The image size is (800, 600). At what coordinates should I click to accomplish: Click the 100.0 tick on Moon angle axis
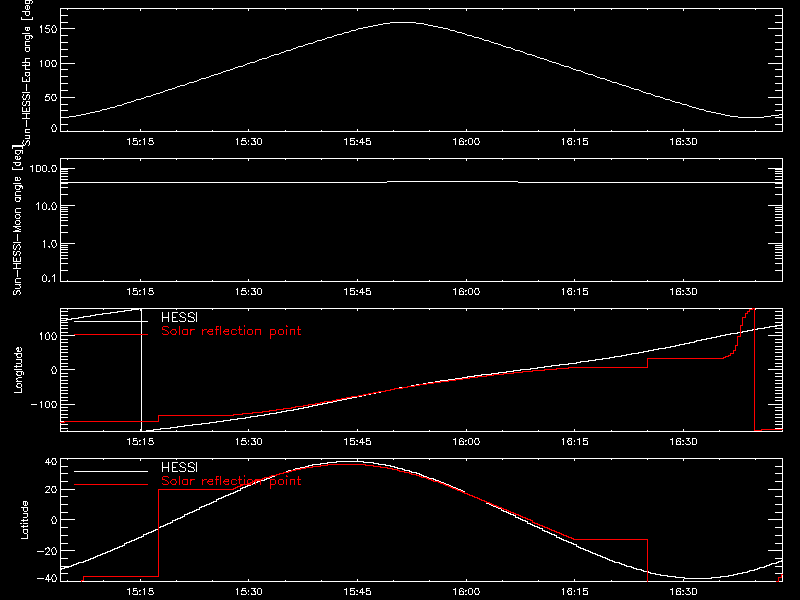point(43,168)
